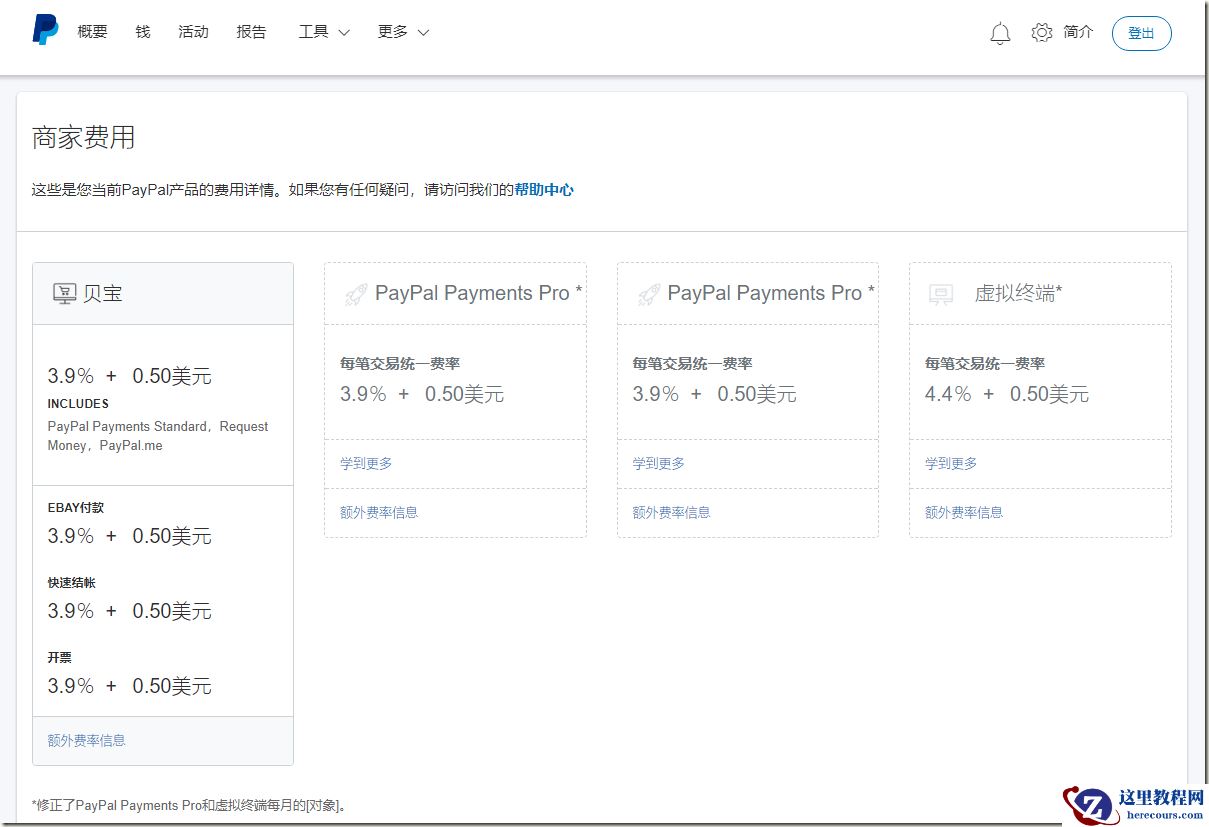Screen dimensions: 1209x827
Task: Open the 帮助中心 link
Action: coord(543,189)
